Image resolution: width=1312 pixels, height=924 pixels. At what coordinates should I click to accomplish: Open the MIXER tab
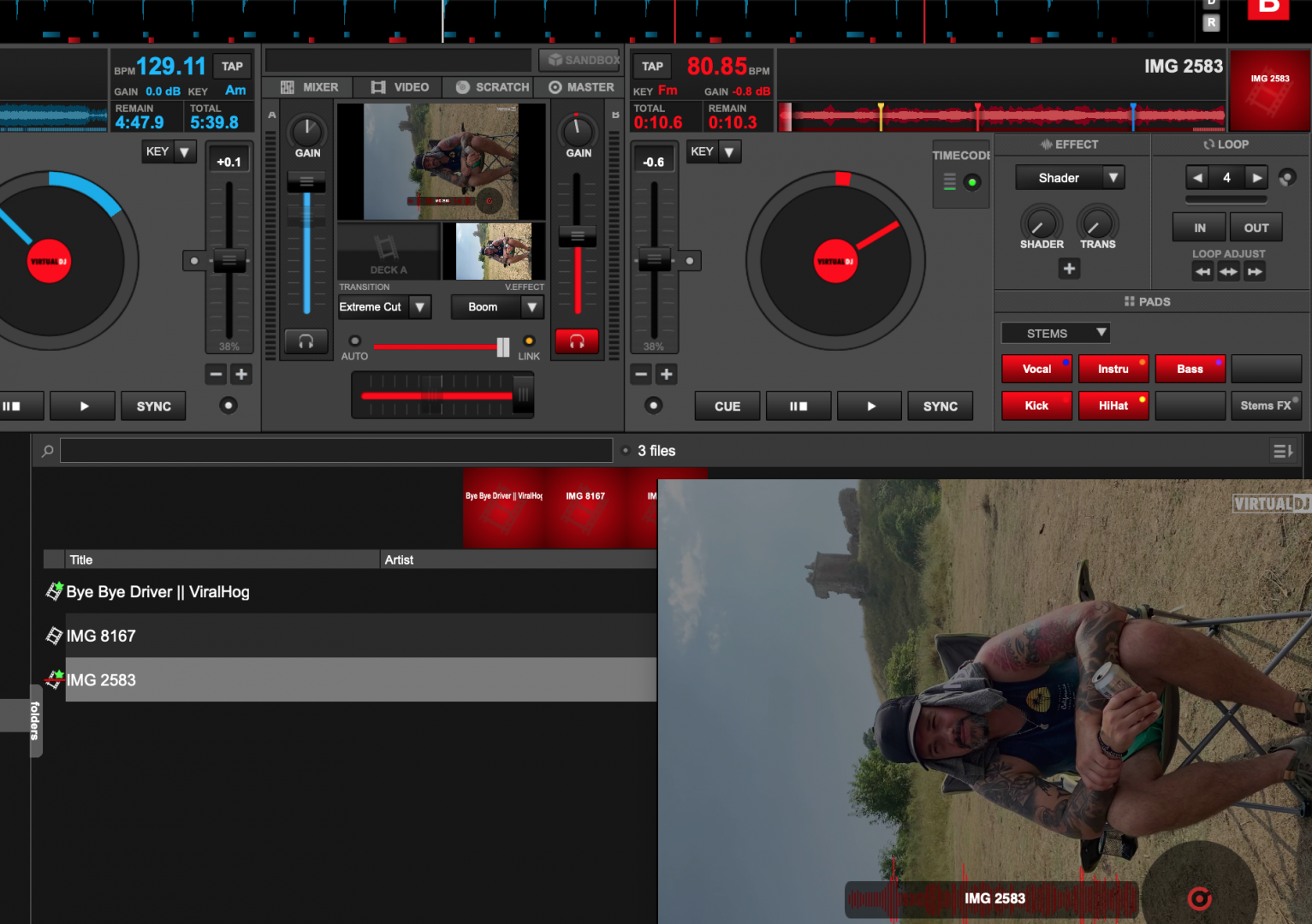click(309, 87)
